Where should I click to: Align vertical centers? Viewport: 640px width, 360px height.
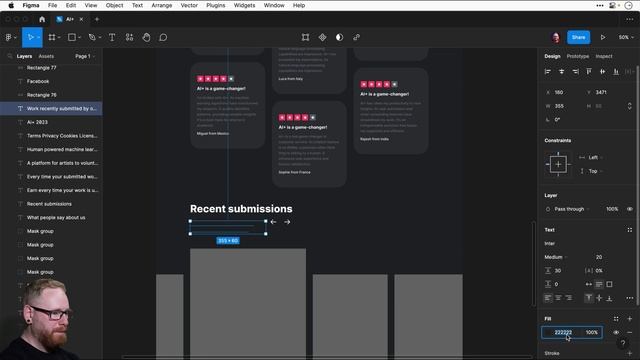[602, 72]
